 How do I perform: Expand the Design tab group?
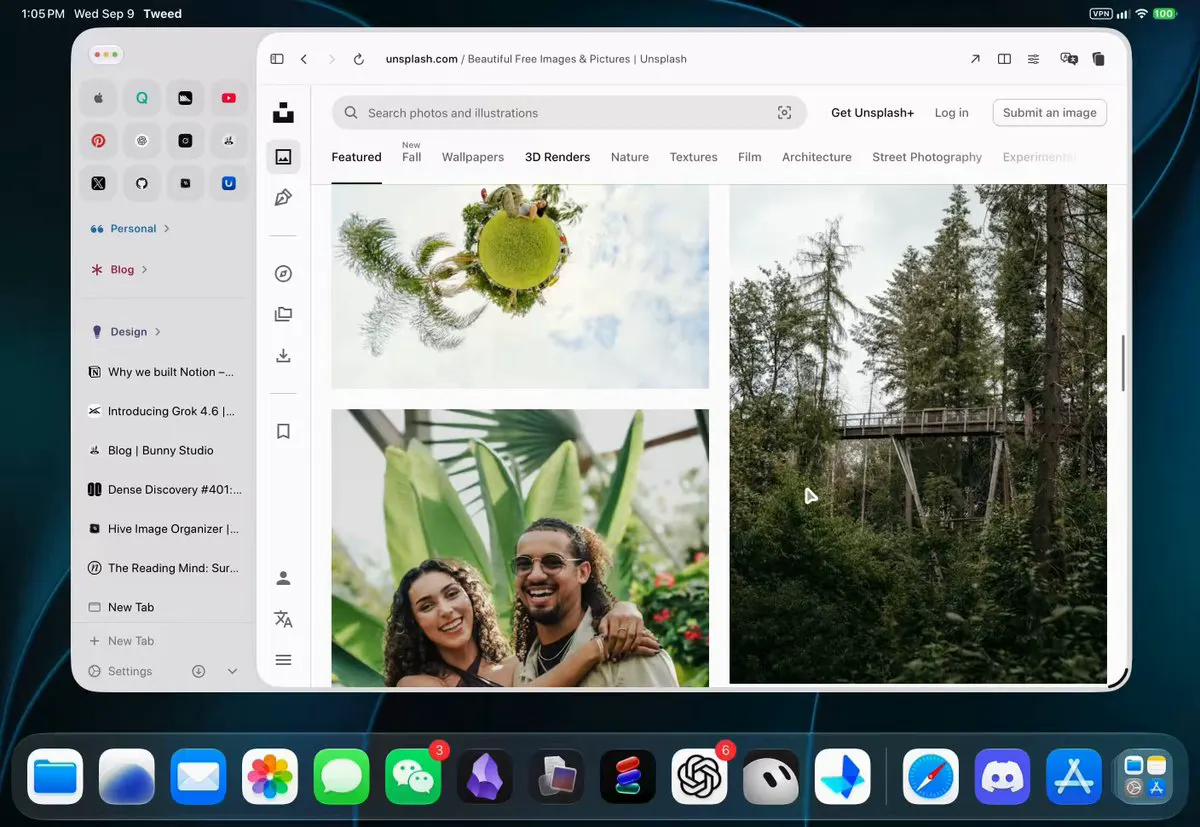point(126,332)
